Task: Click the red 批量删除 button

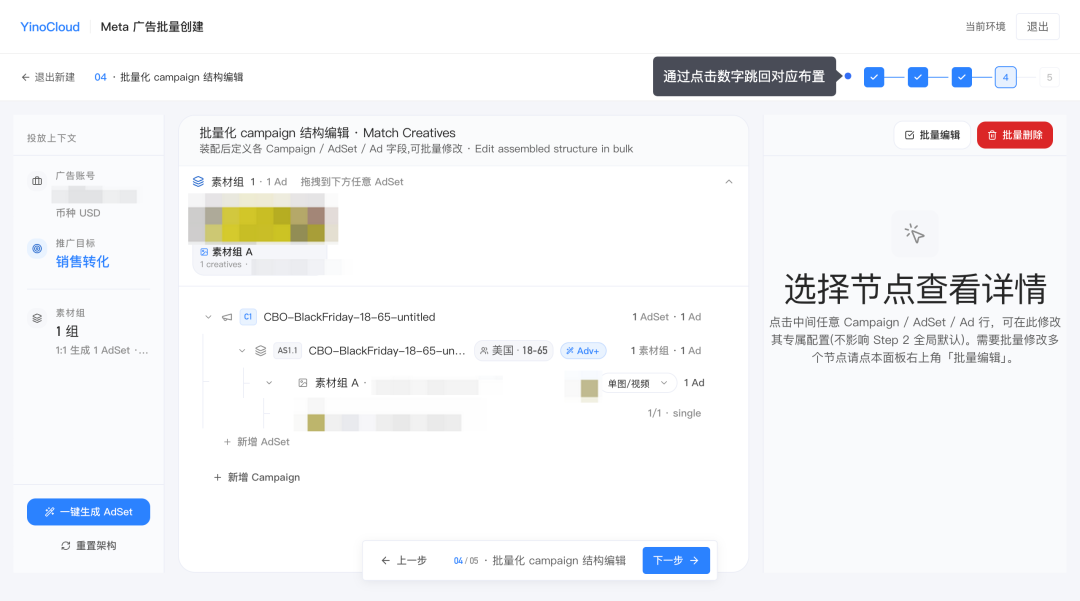Action: click(x=1015, y=135)
